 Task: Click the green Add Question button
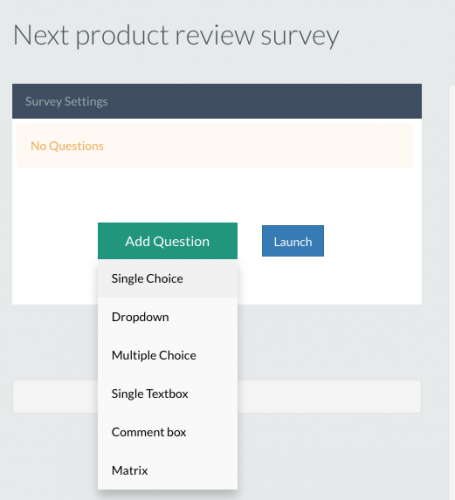[168, 241]
